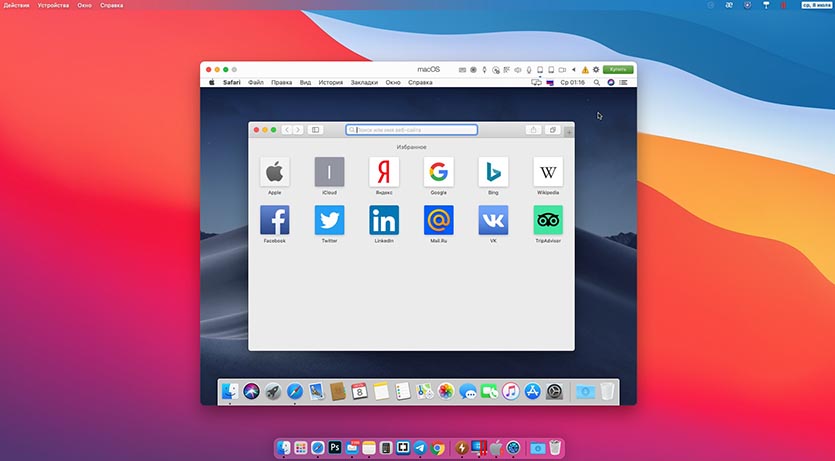Viewport: 835px width, 461px height.
Task: Open the Mail.Ru favorite tile
Action: 439,220
